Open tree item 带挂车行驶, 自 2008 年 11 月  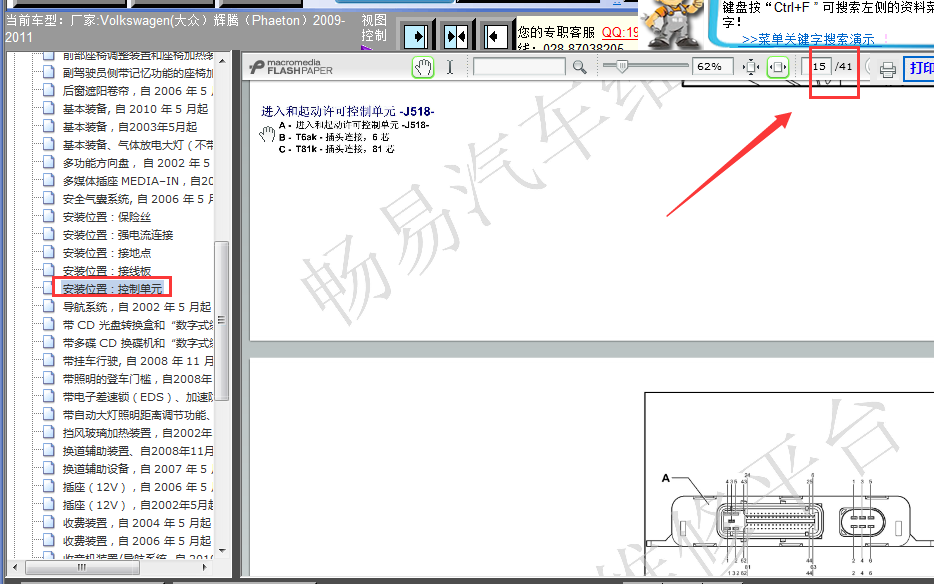tap(138, 361)
